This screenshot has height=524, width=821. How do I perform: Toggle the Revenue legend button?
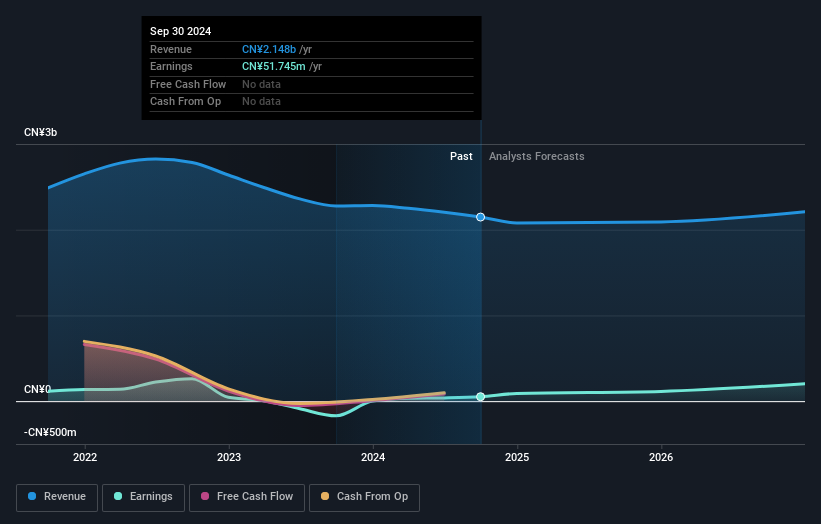coord(57,497)
